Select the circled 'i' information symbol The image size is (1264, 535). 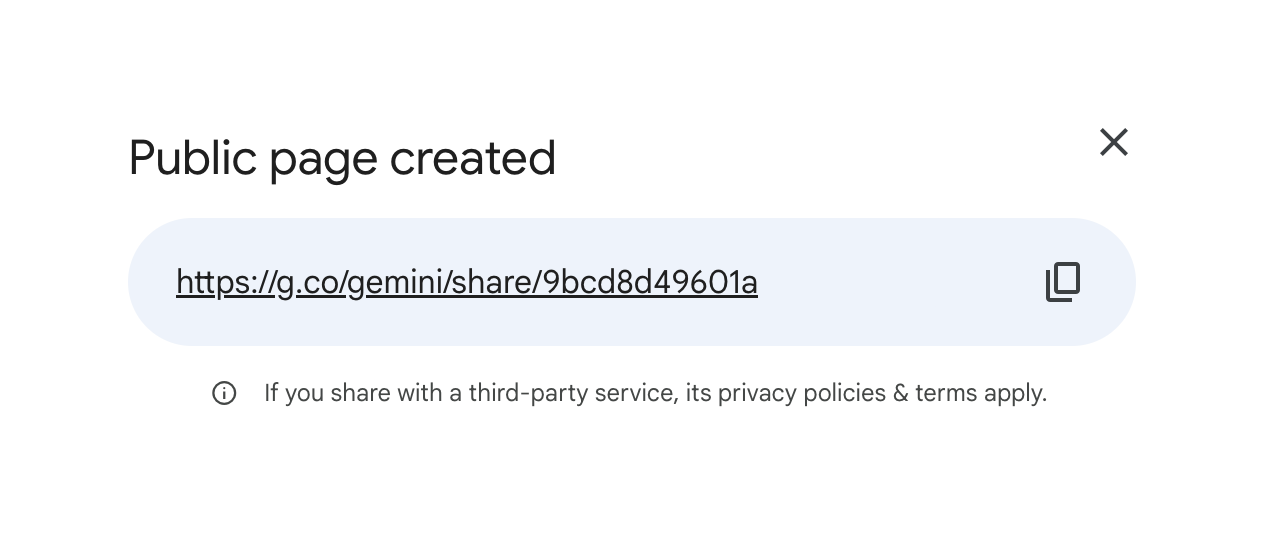click(x=224, y=393)
